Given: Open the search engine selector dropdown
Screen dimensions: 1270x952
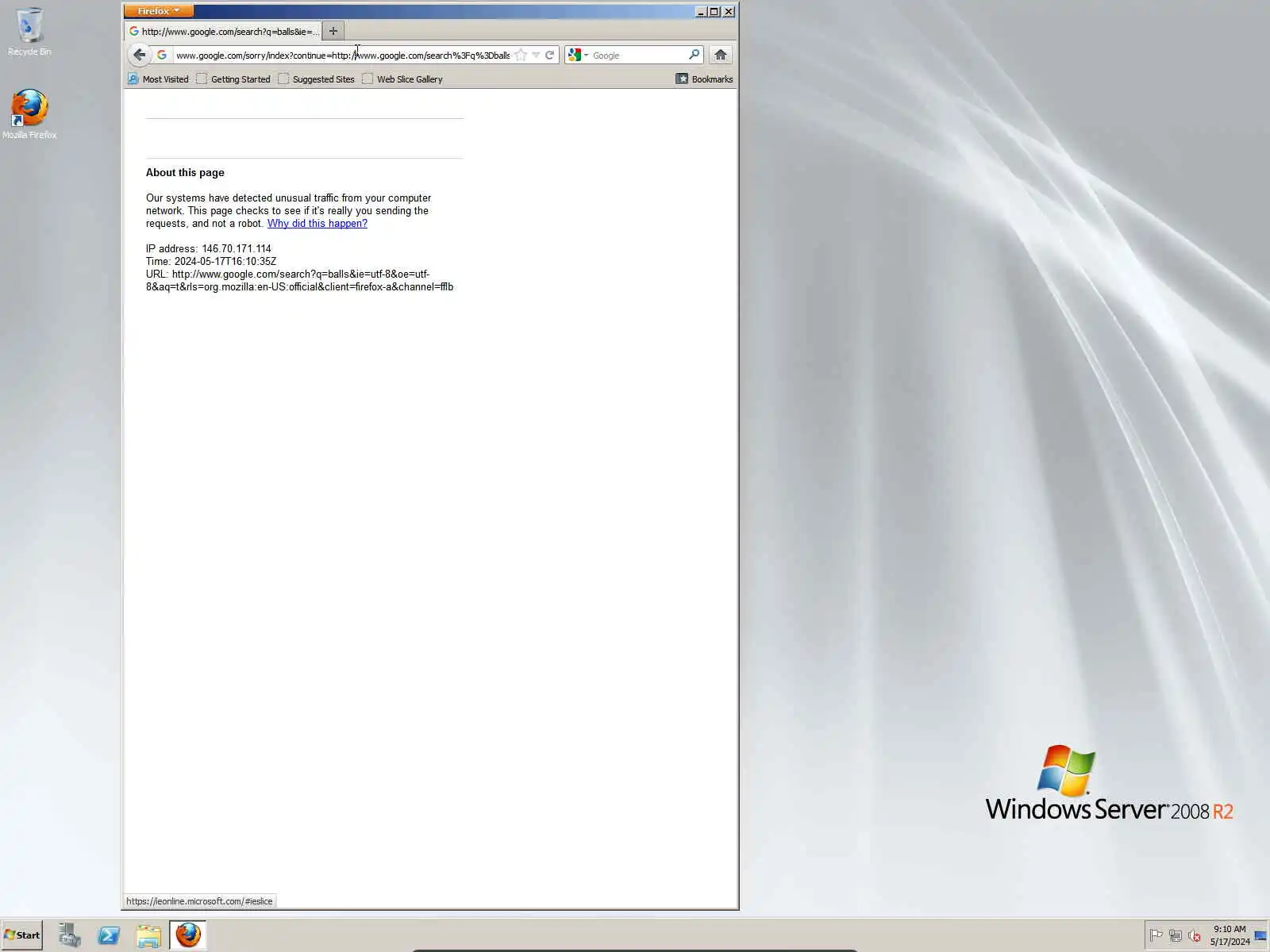Looking at the screenshot, I should 578,56.
